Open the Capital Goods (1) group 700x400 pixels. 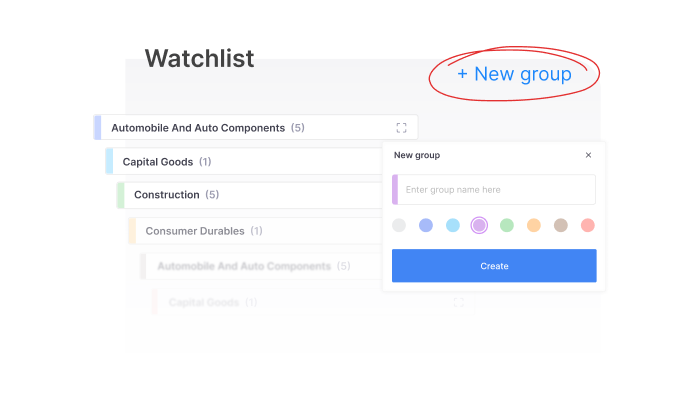point(166,162)
